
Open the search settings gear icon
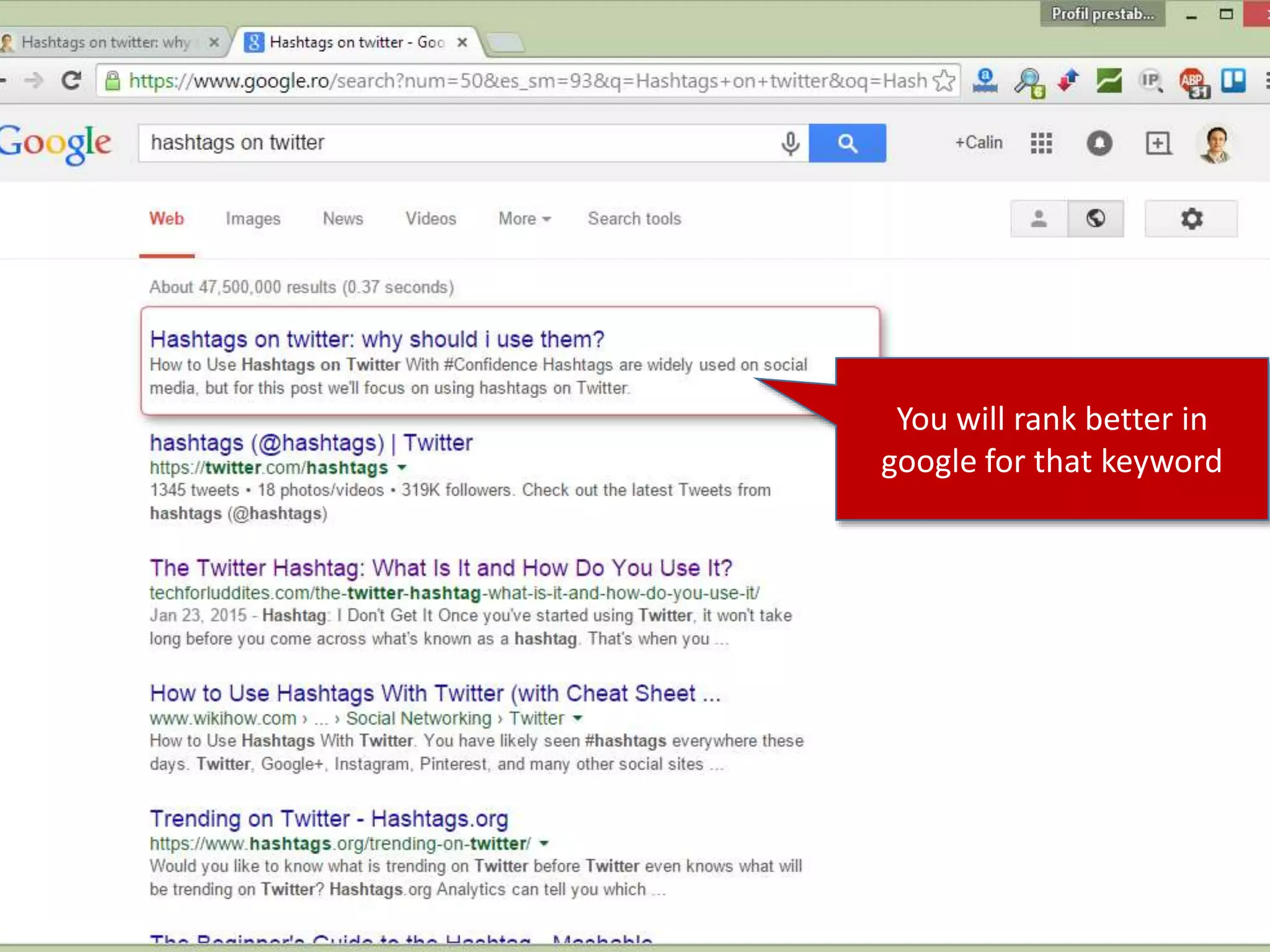(x=1191, y=219)
